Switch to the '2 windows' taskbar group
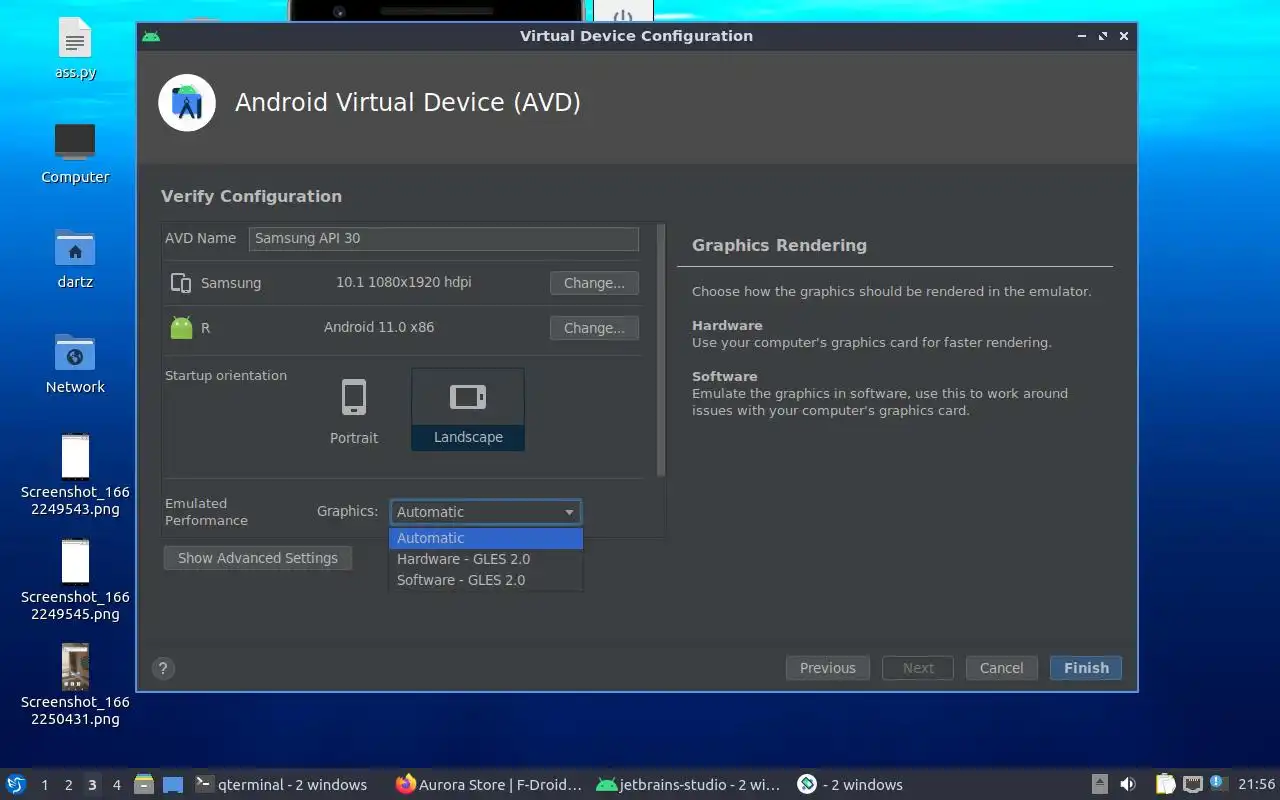Viewport: 1280px width, 800px height. tap(850, 784)
